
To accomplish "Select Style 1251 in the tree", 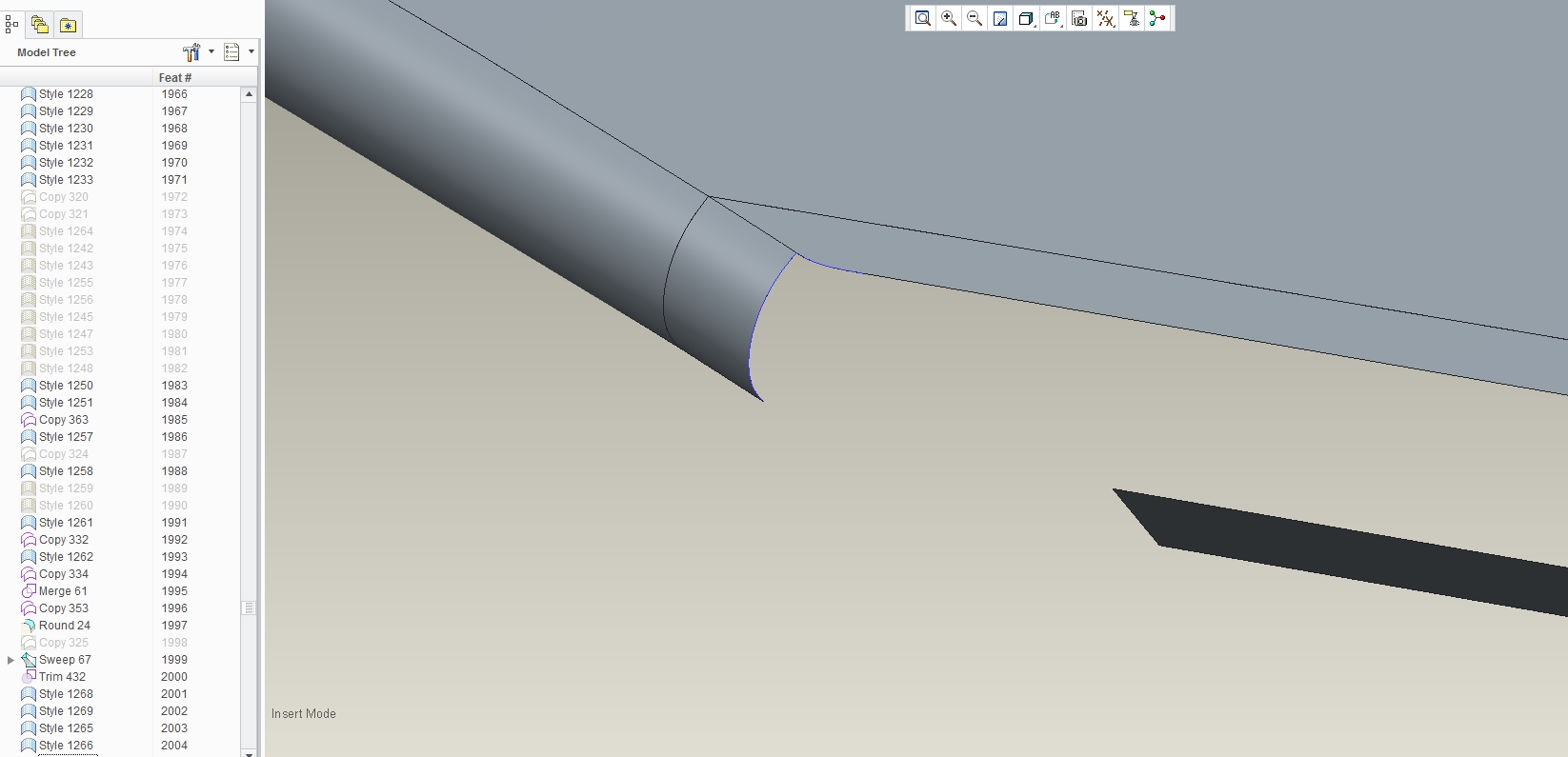I will [66, 403].
